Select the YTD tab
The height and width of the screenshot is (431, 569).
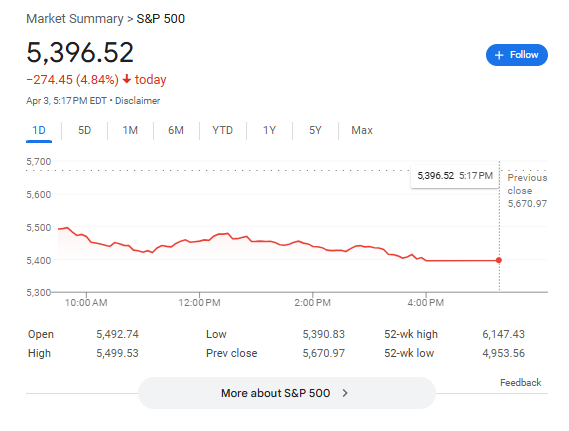click(222, 130)
